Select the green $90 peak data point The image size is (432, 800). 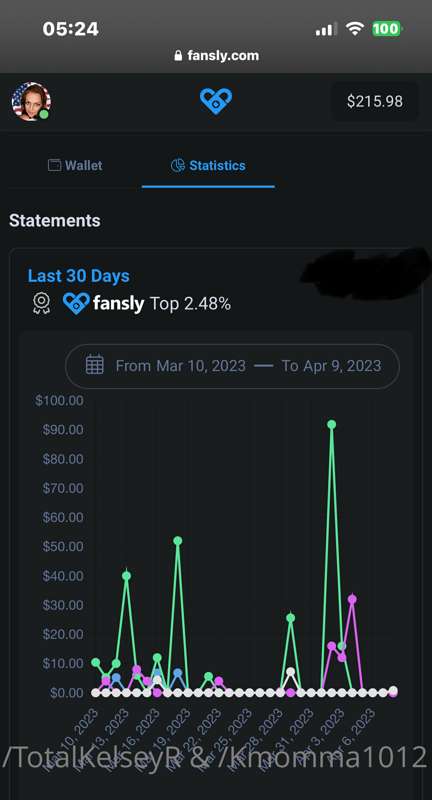[x=332, y=424]
